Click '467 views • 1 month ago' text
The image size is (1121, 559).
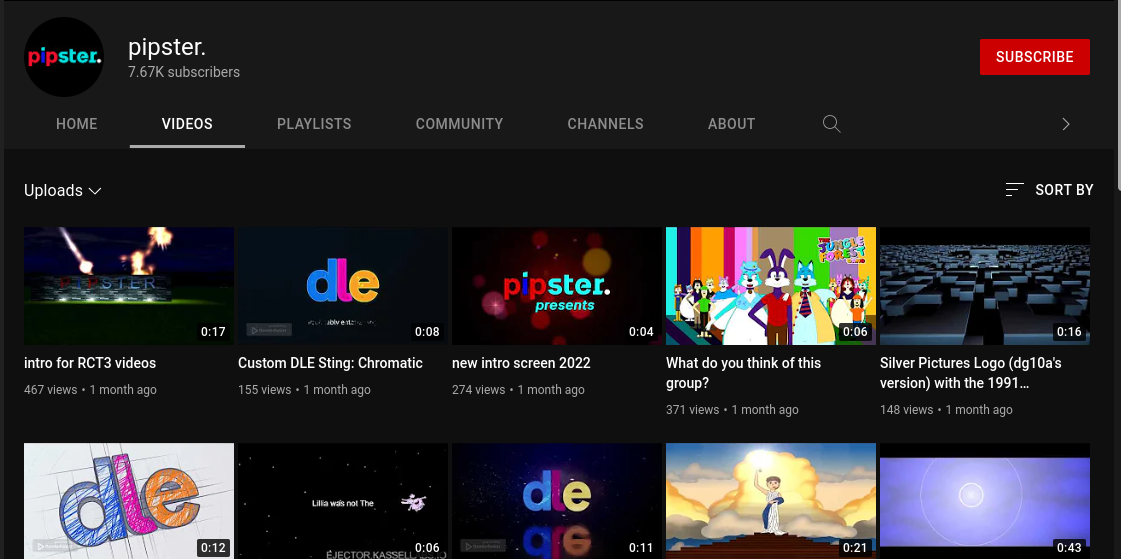tap(90, 390)
